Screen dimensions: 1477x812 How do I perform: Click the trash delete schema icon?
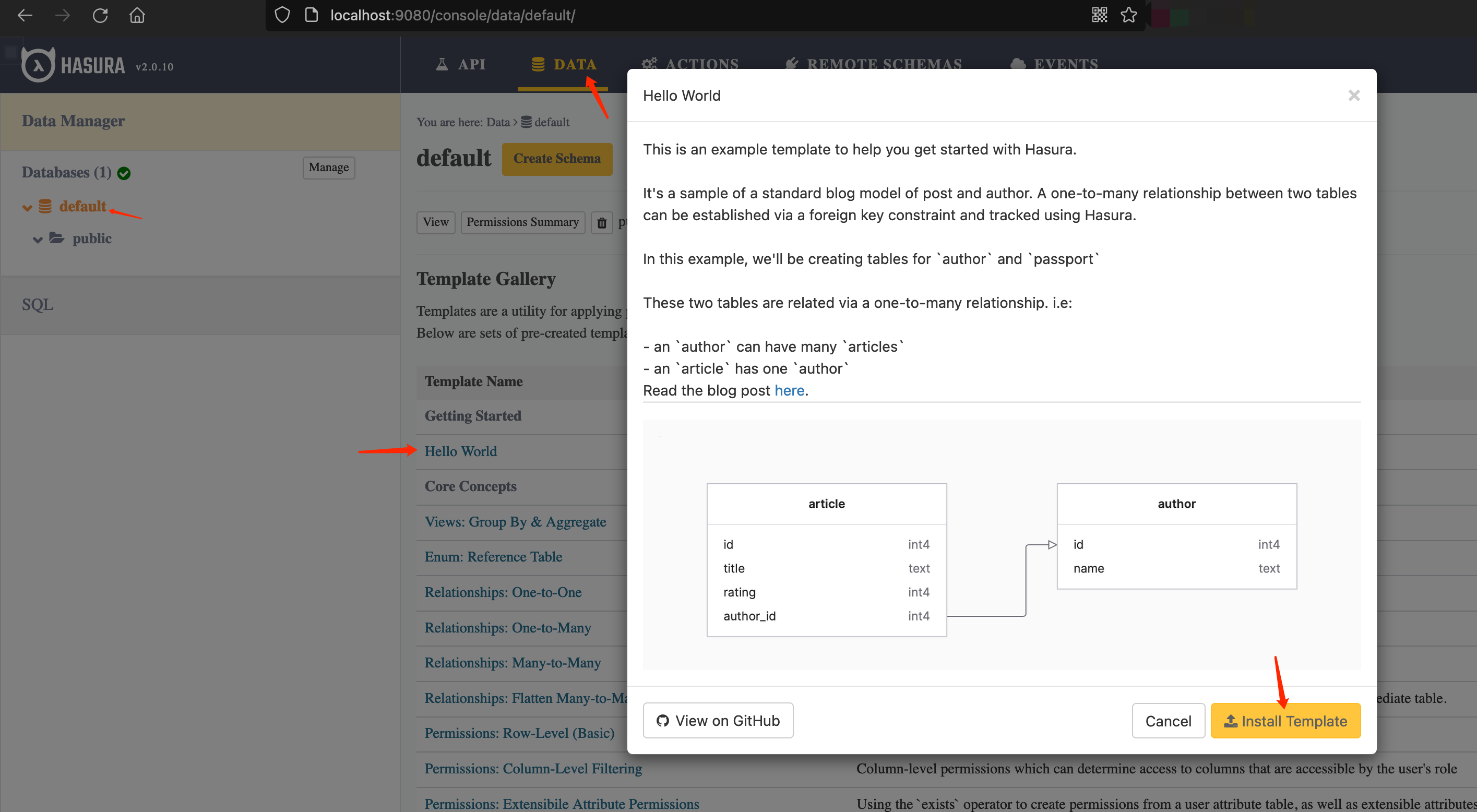pyautogui.click(x=601, y=222)
